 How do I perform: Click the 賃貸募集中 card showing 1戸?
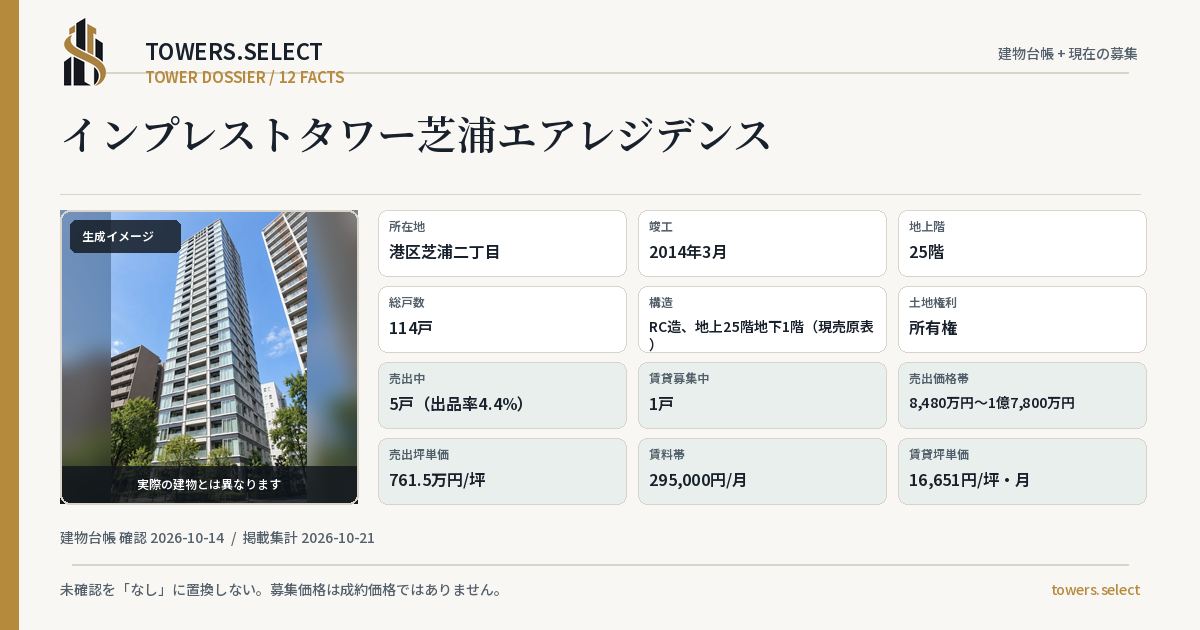pyautogui.click(x=762, y=395)
